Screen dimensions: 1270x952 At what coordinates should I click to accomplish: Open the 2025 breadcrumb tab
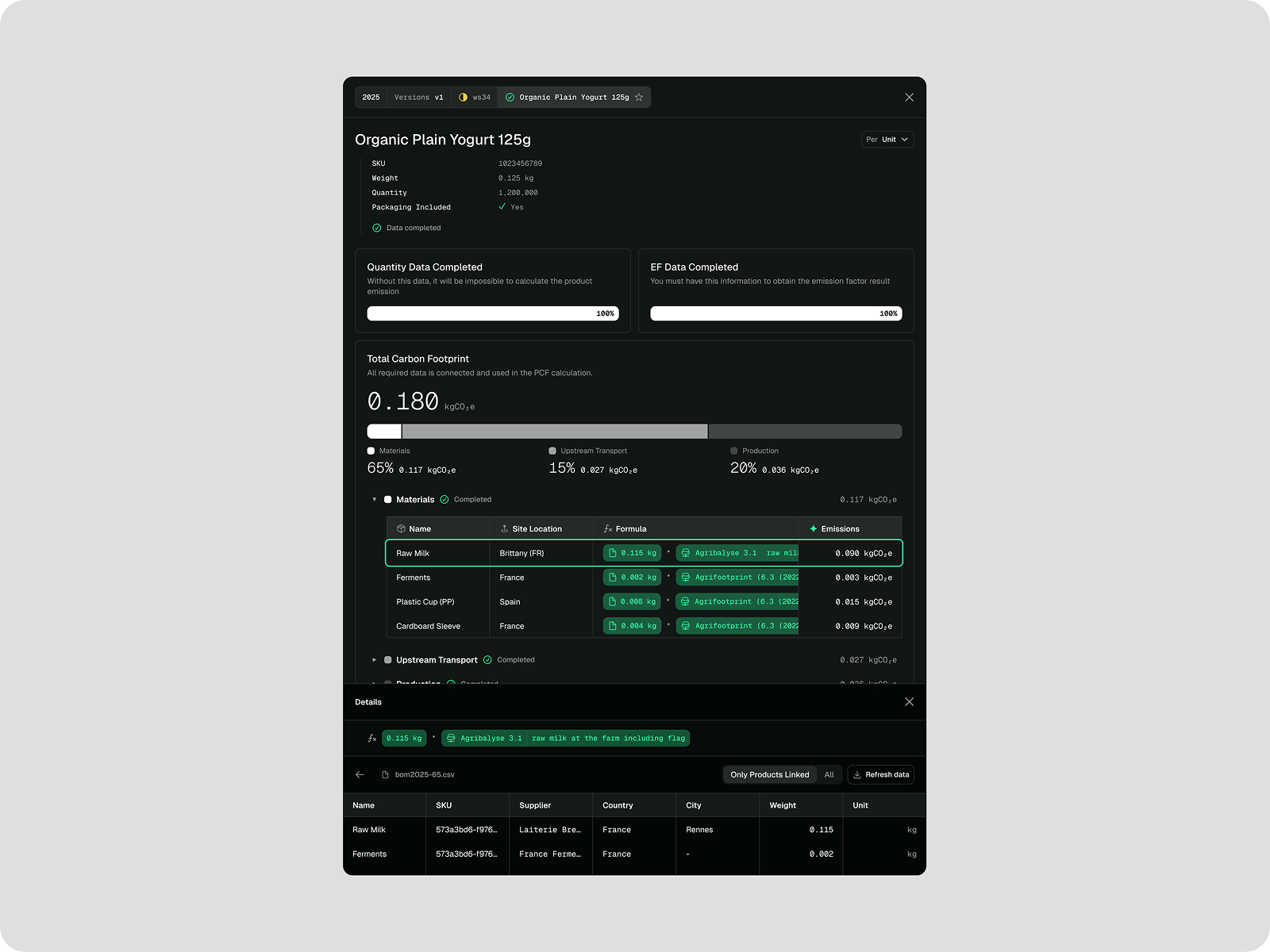click(x=371, y=98)
